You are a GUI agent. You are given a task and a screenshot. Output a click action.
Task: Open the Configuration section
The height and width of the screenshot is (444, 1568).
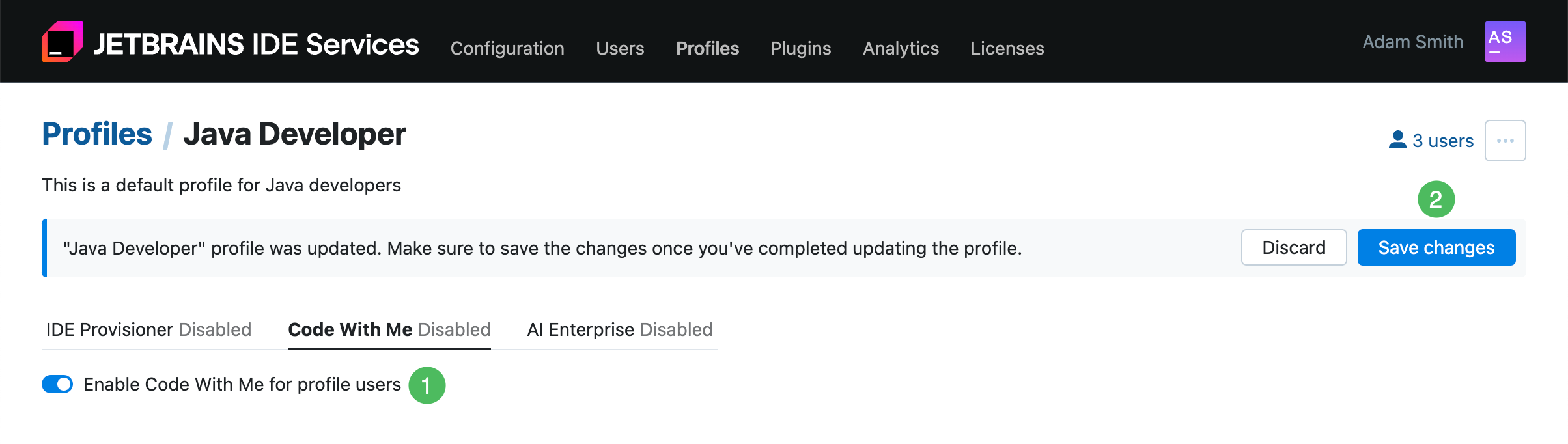click(507, 48)
